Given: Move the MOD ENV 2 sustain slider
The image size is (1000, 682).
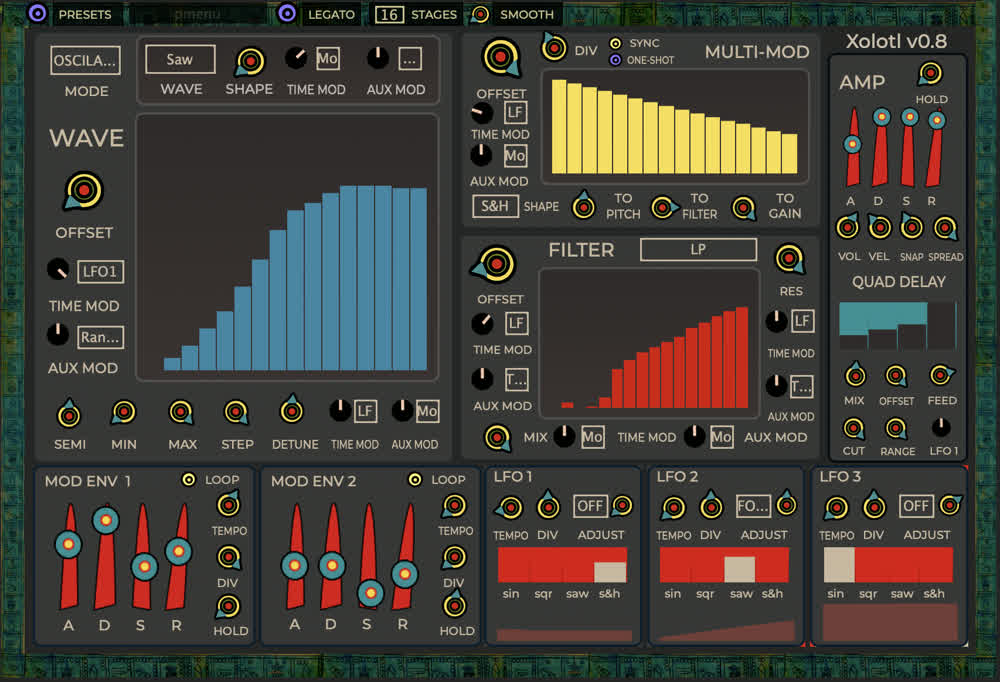Looking at the screenshot, I should (x=371, y=593).
